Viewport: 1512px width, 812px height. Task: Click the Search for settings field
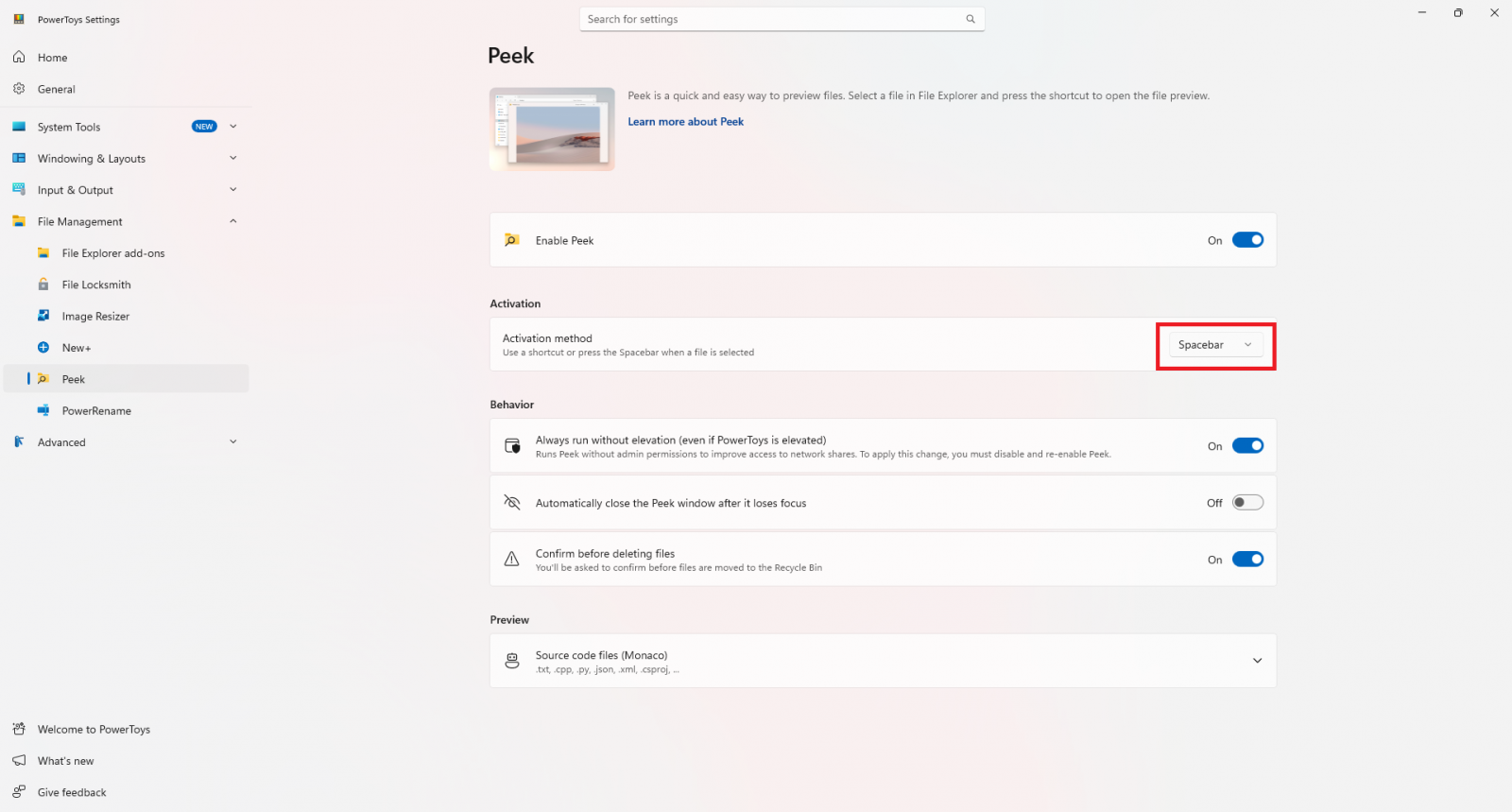[x=770, y=19]
